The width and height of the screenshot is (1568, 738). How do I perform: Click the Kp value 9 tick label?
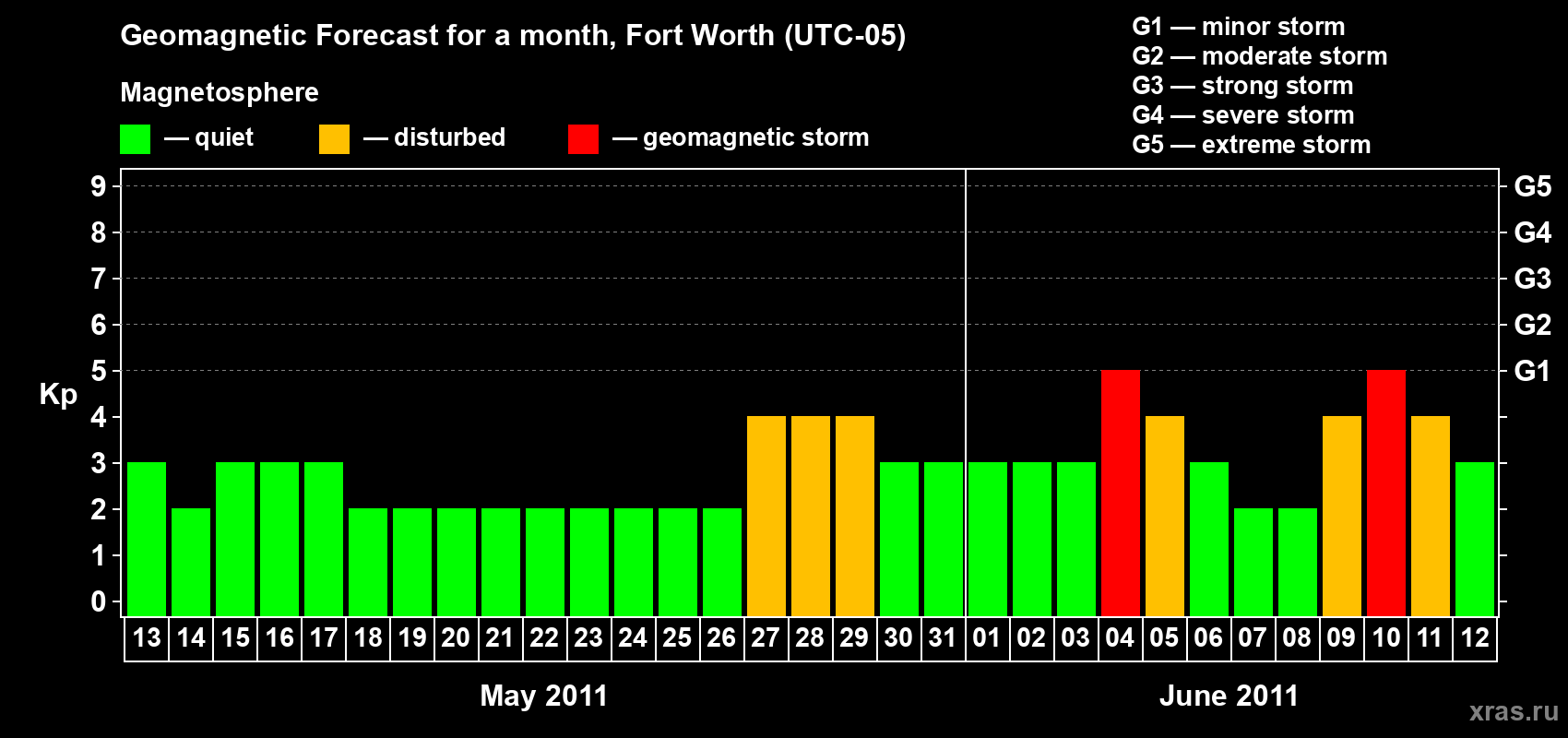click(x=99, y=186)
